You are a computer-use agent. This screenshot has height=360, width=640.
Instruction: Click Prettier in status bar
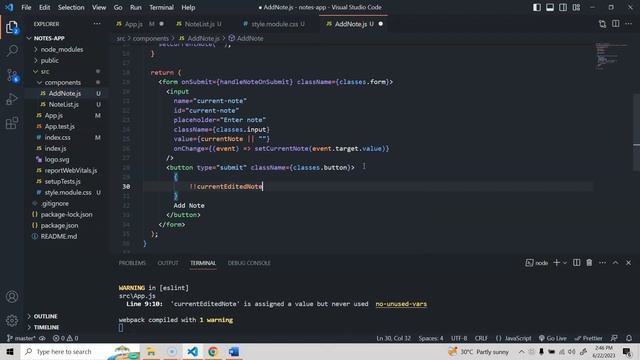[x=588, y=338]
